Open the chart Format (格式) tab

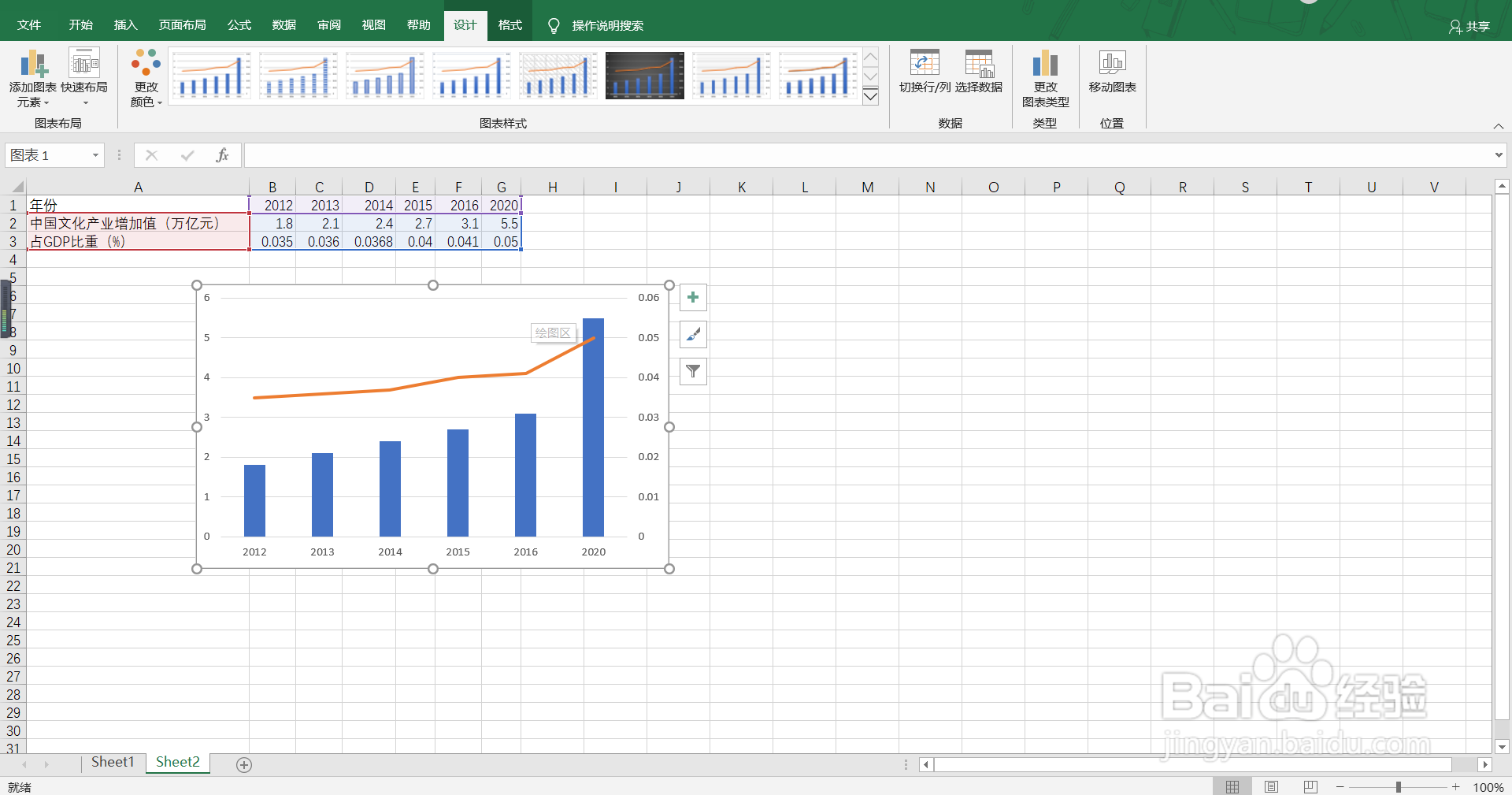pyautogui.click(x=510, y=25)
